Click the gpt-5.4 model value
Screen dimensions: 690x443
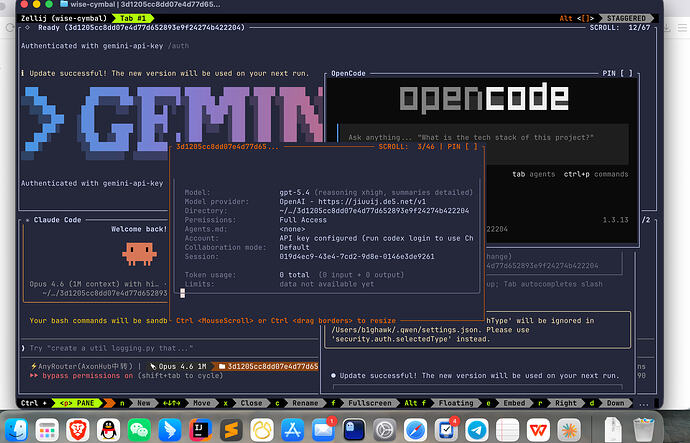[294, 192]
